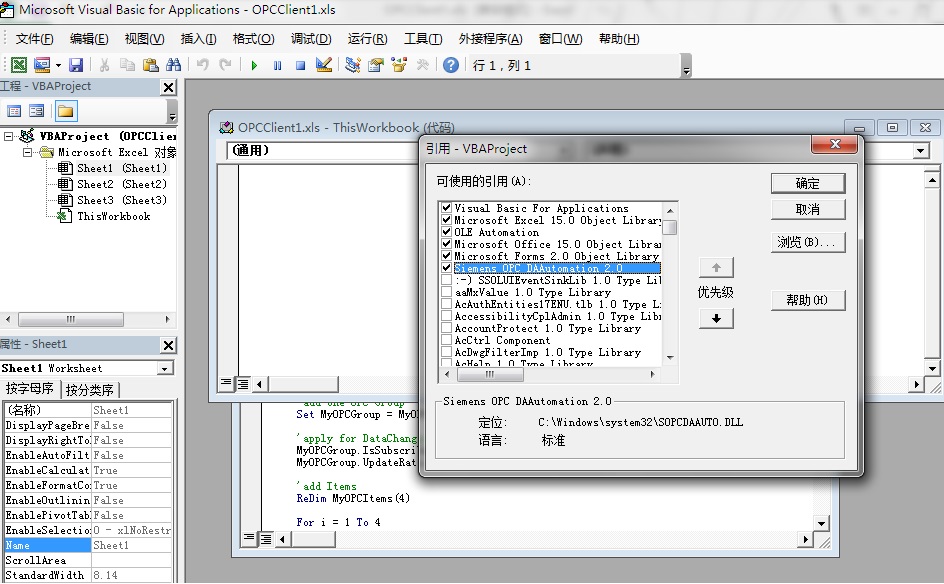Click the Reset stop icon
944x584 pixels.
point(300,65)
